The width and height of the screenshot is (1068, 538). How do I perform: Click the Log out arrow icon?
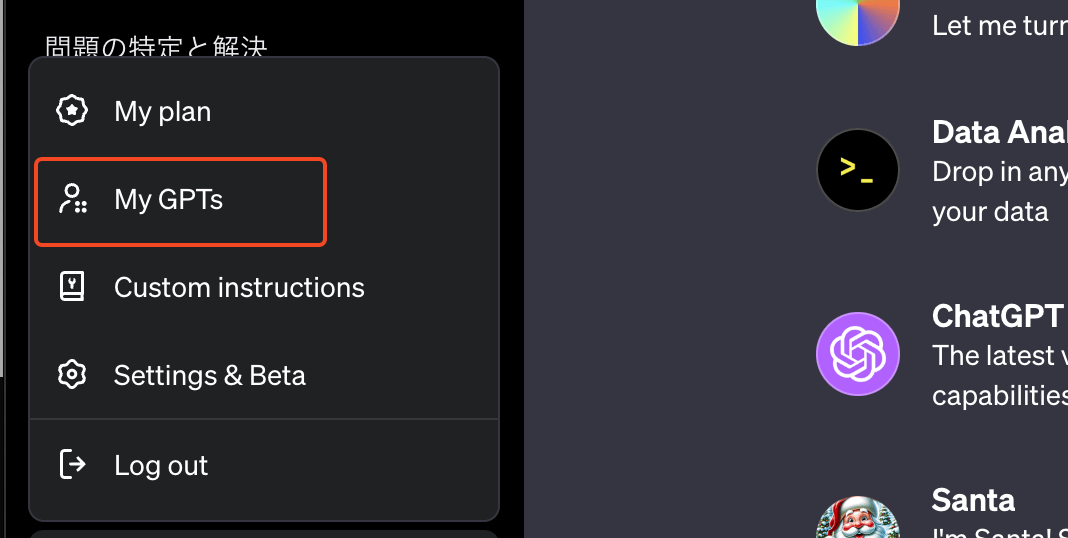tap(72, 464)
